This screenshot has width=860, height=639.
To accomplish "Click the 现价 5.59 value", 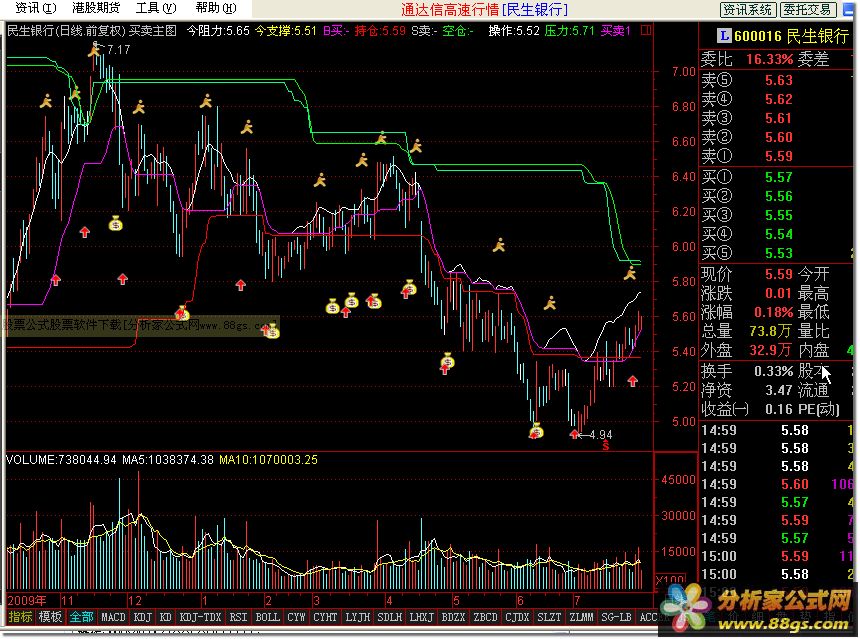I will tap(779, 274).
